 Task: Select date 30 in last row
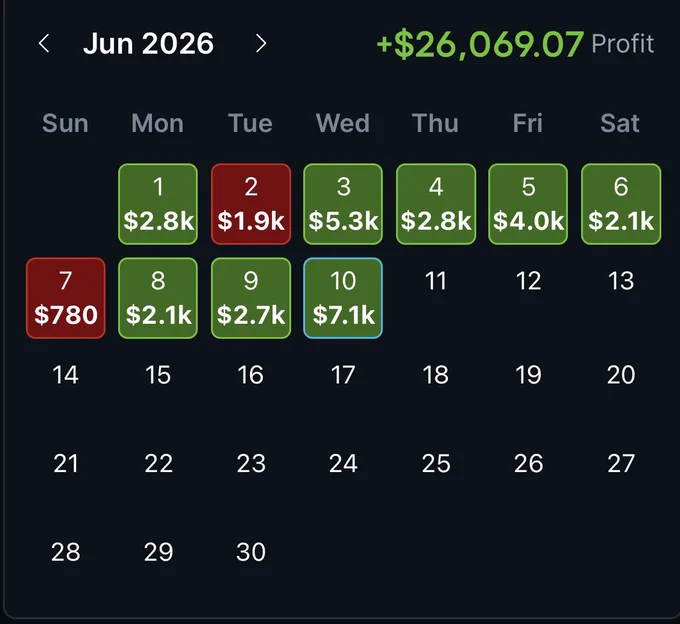coord(251,552)
